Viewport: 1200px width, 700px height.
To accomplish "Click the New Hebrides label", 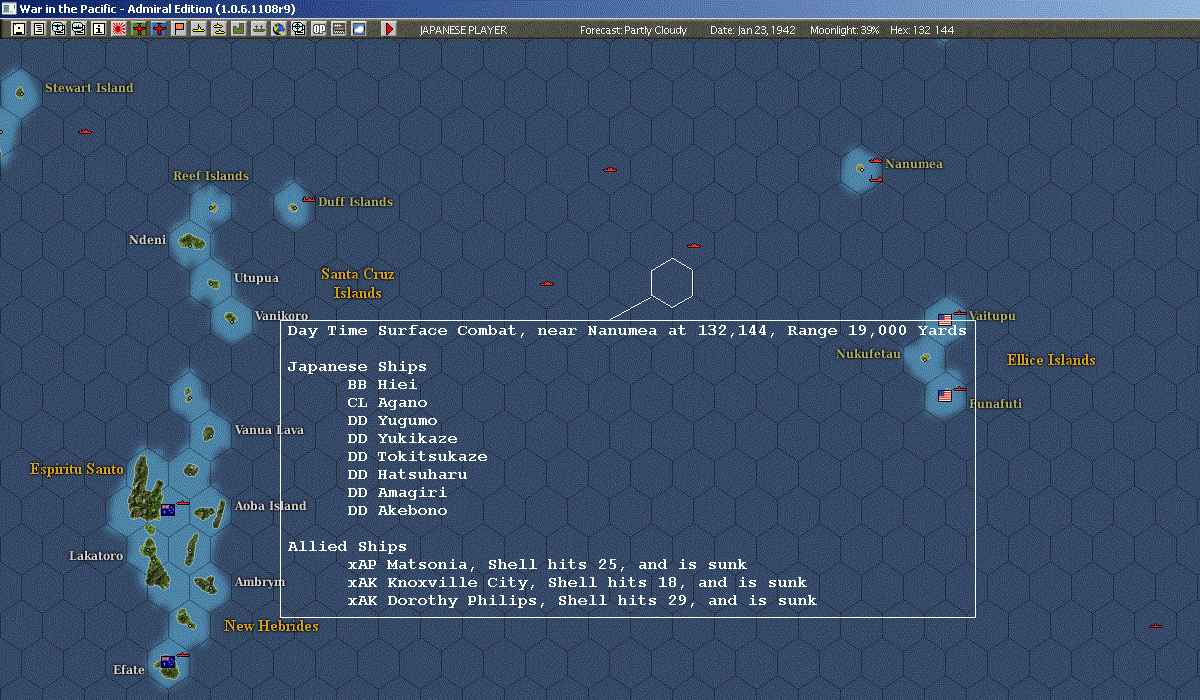I will (271, 626).
